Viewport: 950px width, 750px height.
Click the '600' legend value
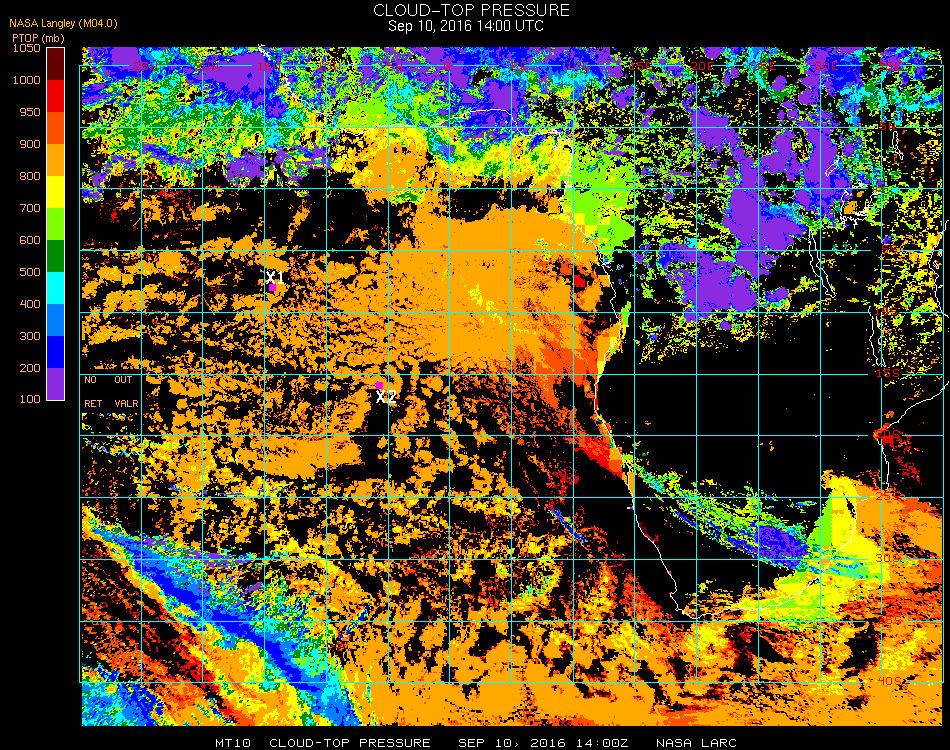click(x=30, y=240)
